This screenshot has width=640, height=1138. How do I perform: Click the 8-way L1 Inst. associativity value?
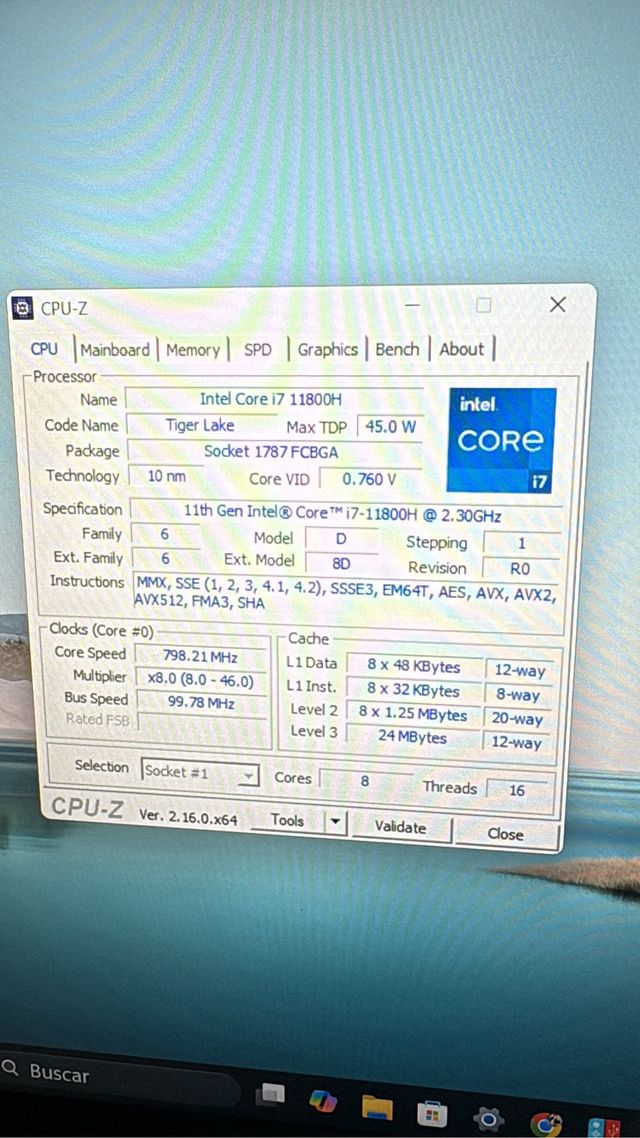click(x=518, y=695)
